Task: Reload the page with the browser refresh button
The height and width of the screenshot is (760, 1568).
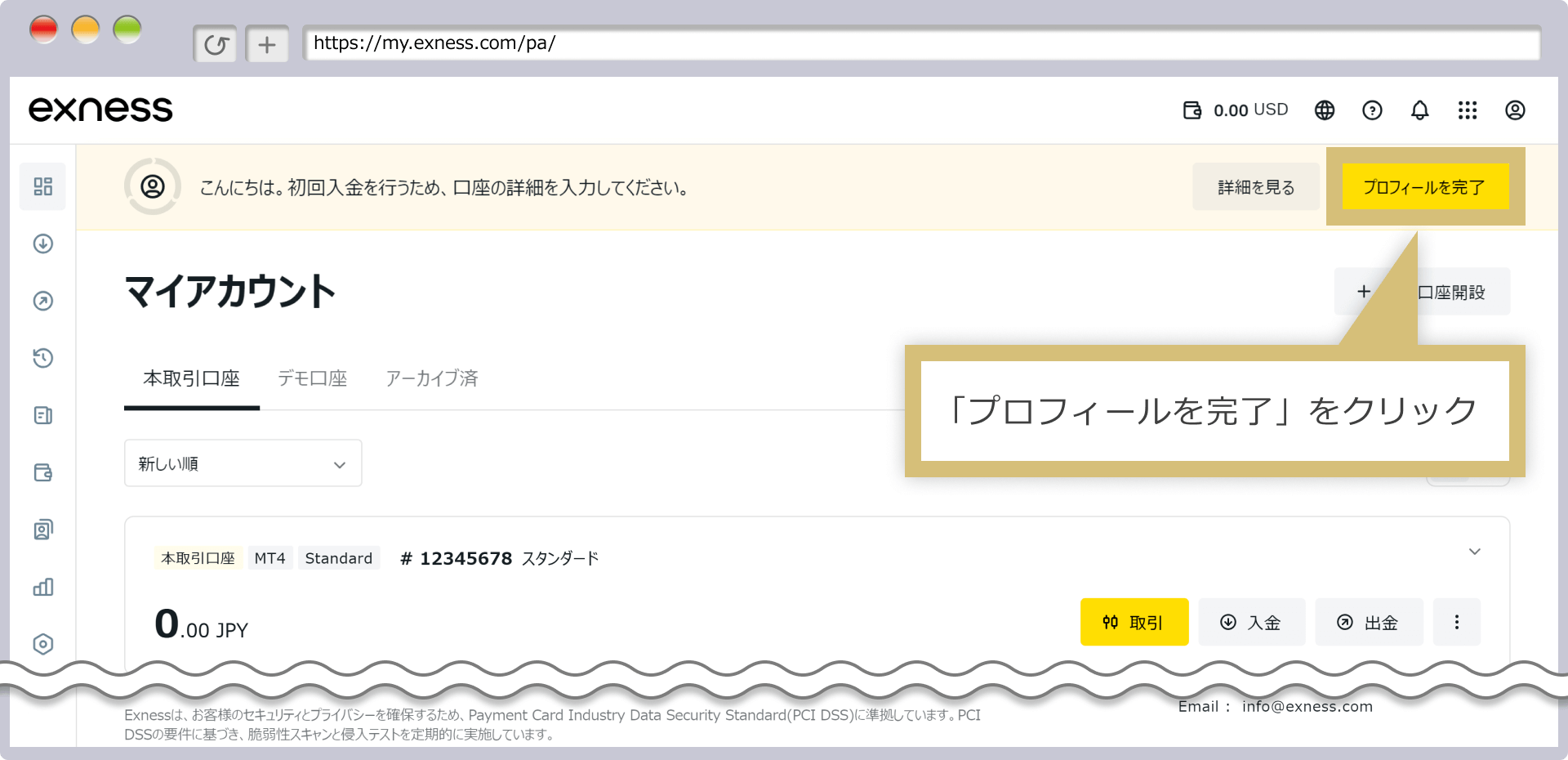Action: pos(216,44)
